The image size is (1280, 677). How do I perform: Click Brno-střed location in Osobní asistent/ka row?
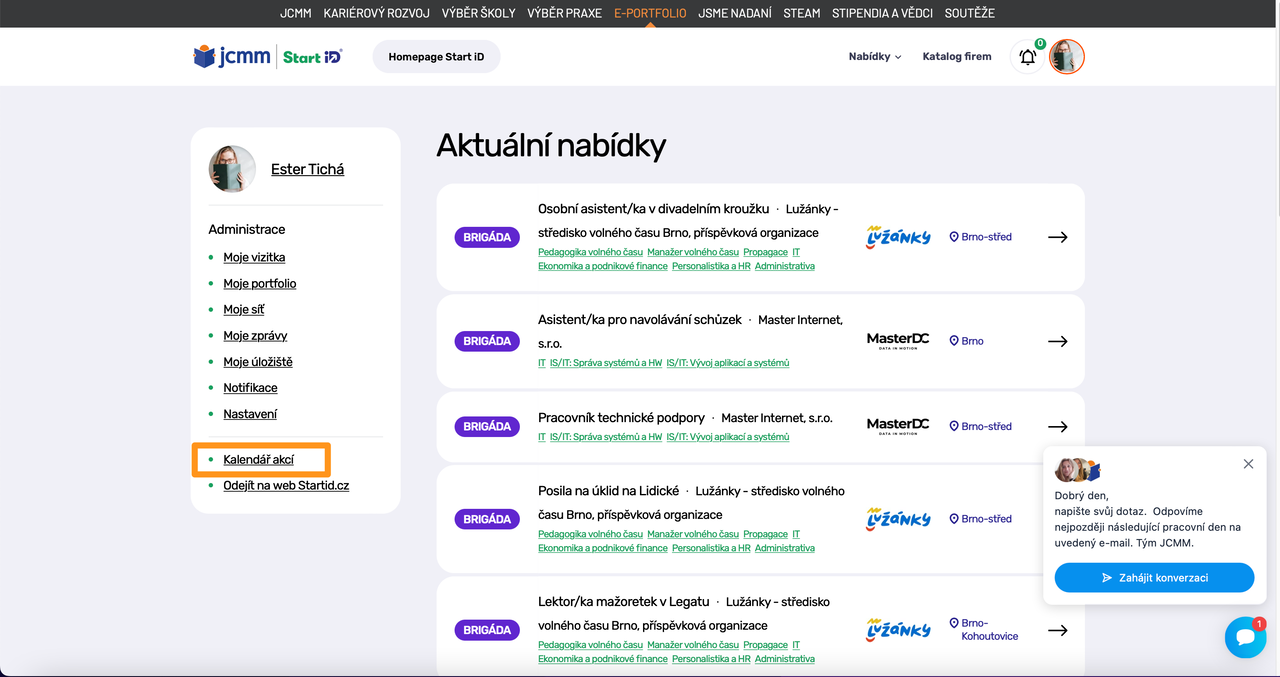(x=980, y=237)
